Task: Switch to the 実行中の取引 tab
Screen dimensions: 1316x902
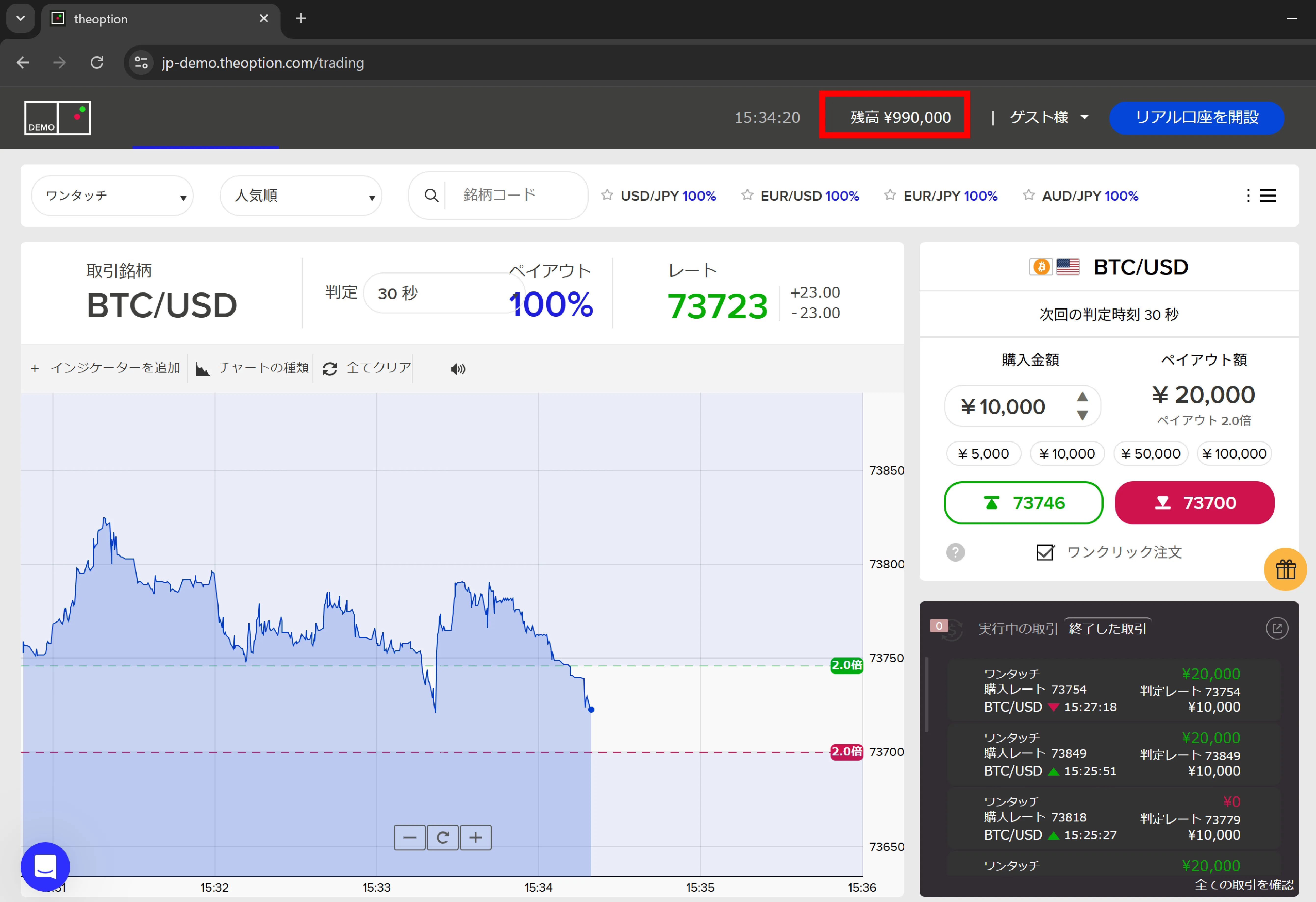Action: point(1018,629)
